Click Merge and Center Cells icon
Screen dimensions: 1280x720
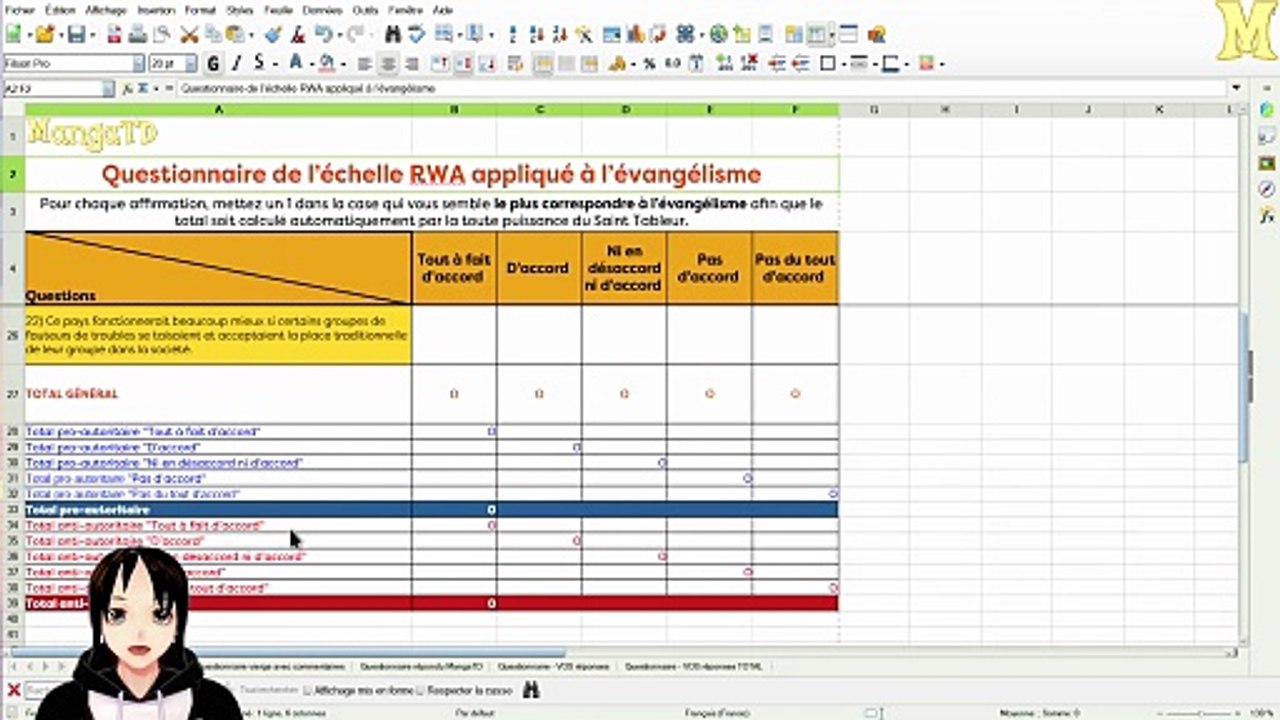[542, 64]
